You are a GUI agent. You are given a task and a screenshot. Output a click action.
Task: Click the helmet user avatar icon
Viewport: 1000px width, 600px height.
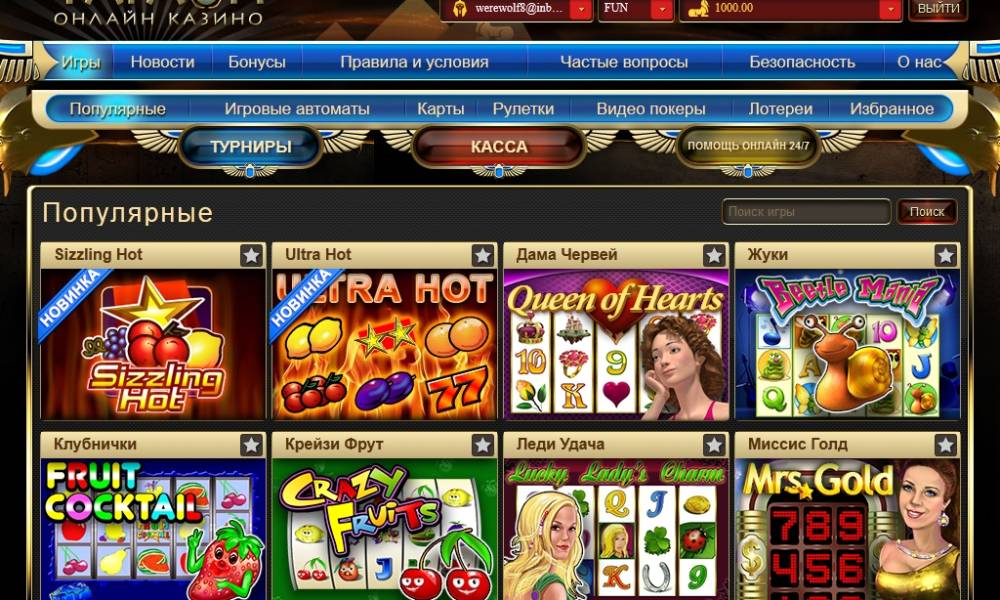click(x=459, y=9)
